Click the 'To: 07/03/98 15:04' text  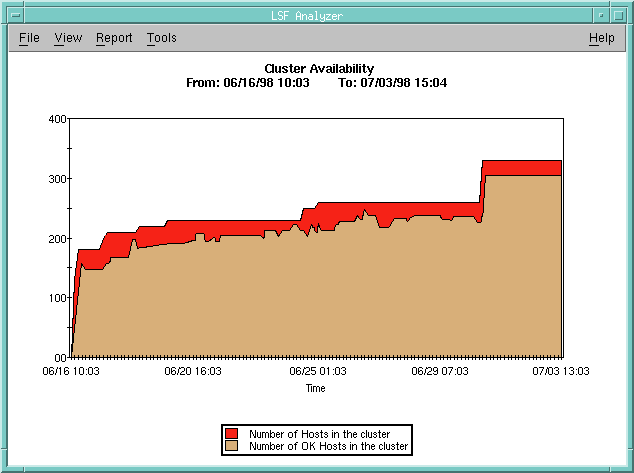(x=392, y=82)
